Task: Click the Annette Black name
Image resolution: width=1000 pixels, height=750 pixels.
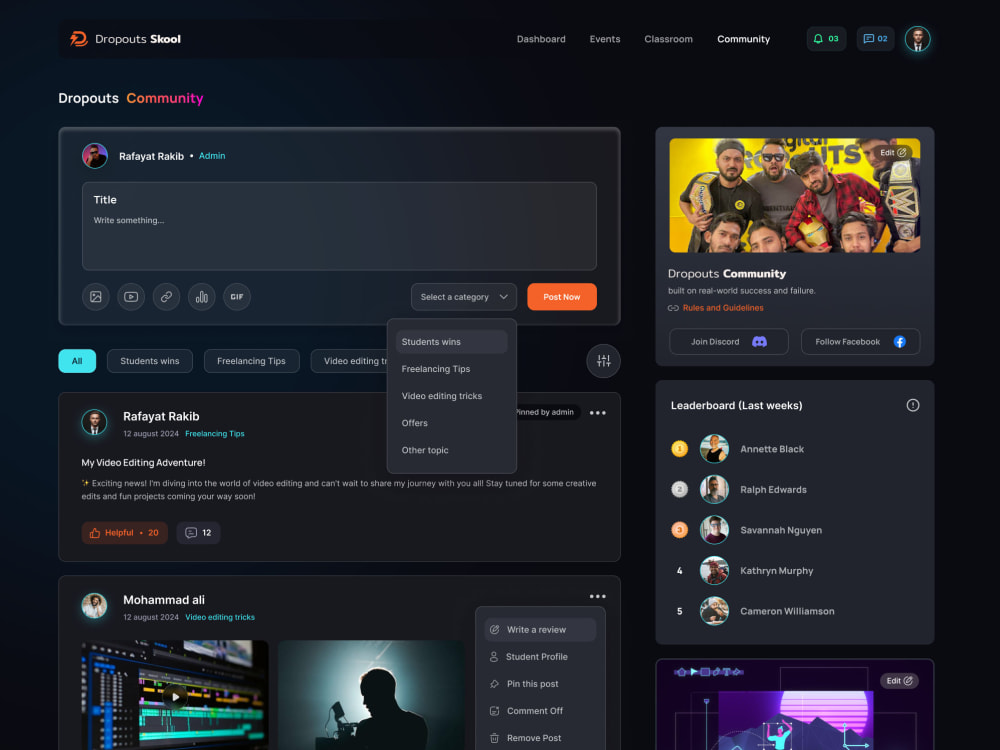Action: point(772,449)
